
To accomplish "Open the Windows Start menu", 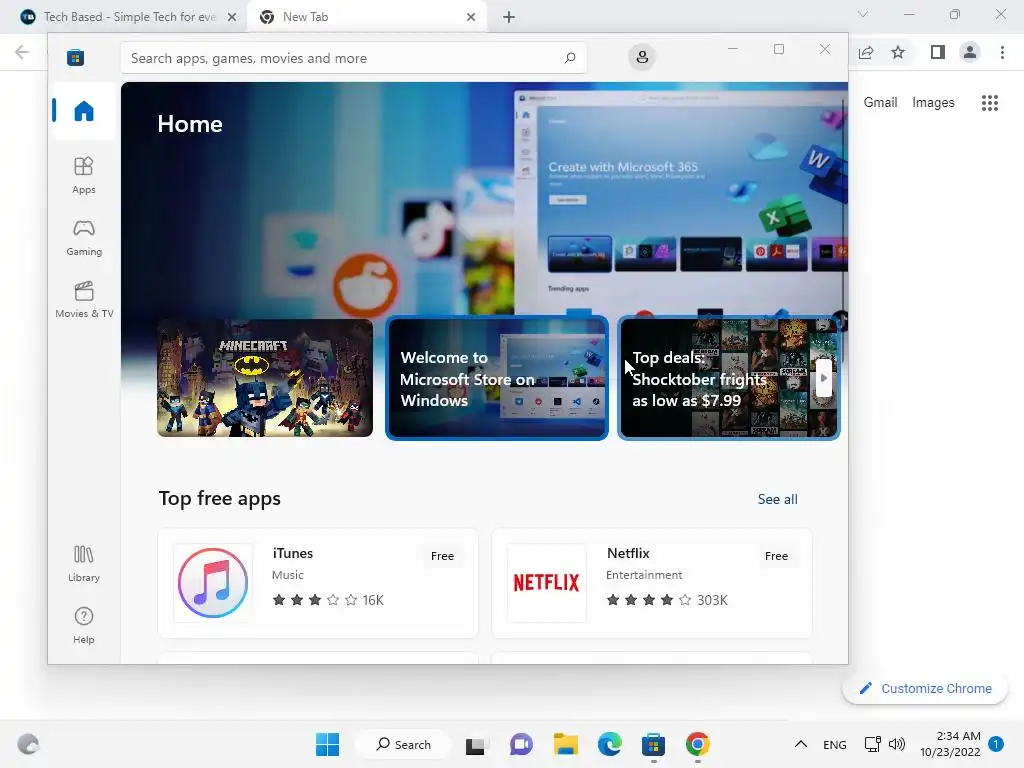I will coord(327,744).
